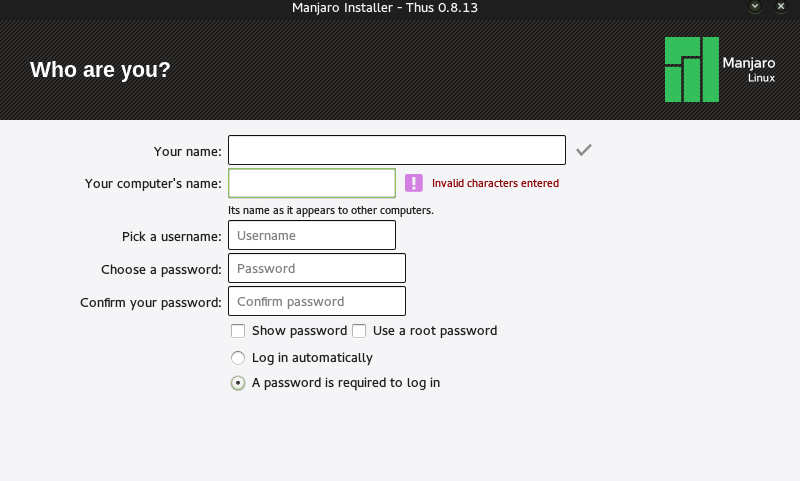Image resolution: width=800 pixels, height=481 pixels.
Task: Select the Username input box
Action: pyautogui.click(x=312, y=235)
